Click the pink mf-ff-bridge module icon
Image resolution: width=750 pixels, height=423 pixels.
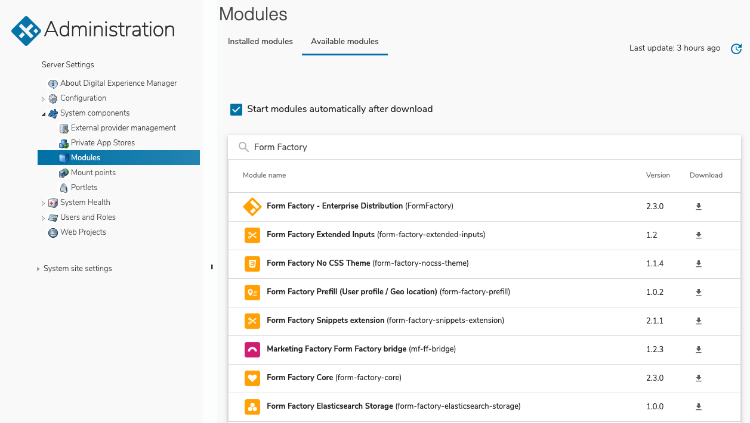[252, 350]
